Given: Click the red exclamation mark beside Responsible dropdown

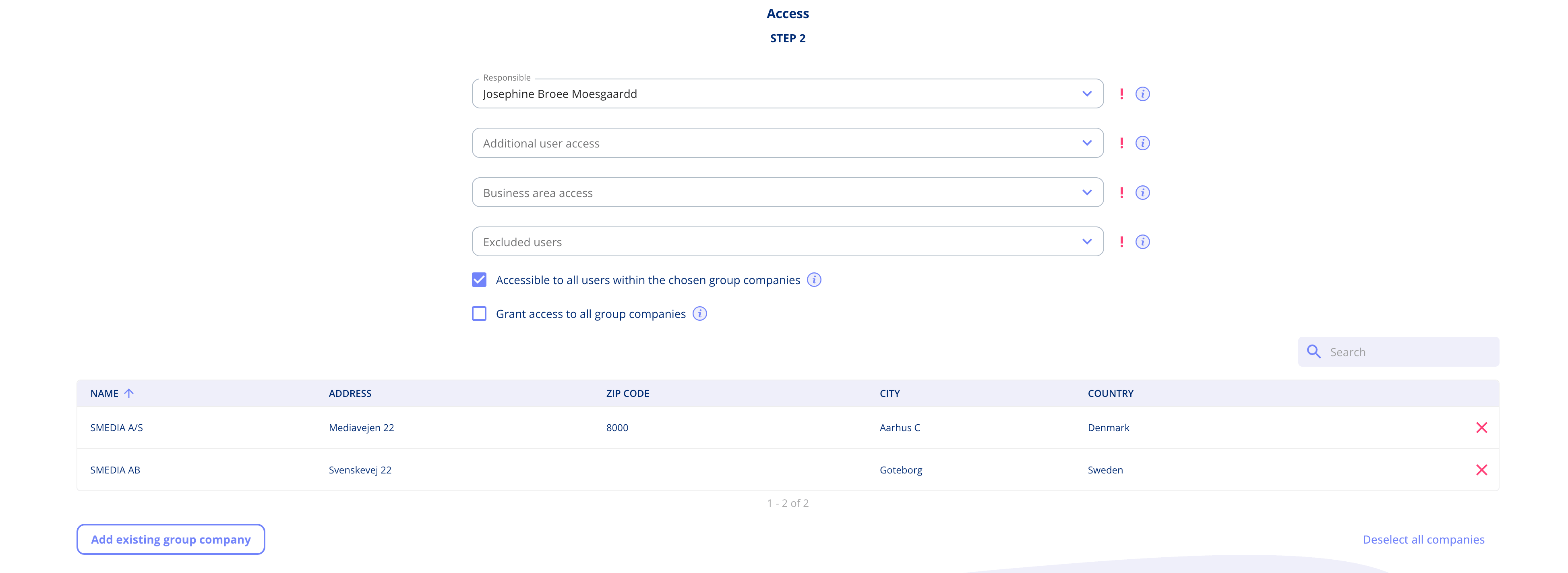Looking at the screenshot, I should point(1122,94).
